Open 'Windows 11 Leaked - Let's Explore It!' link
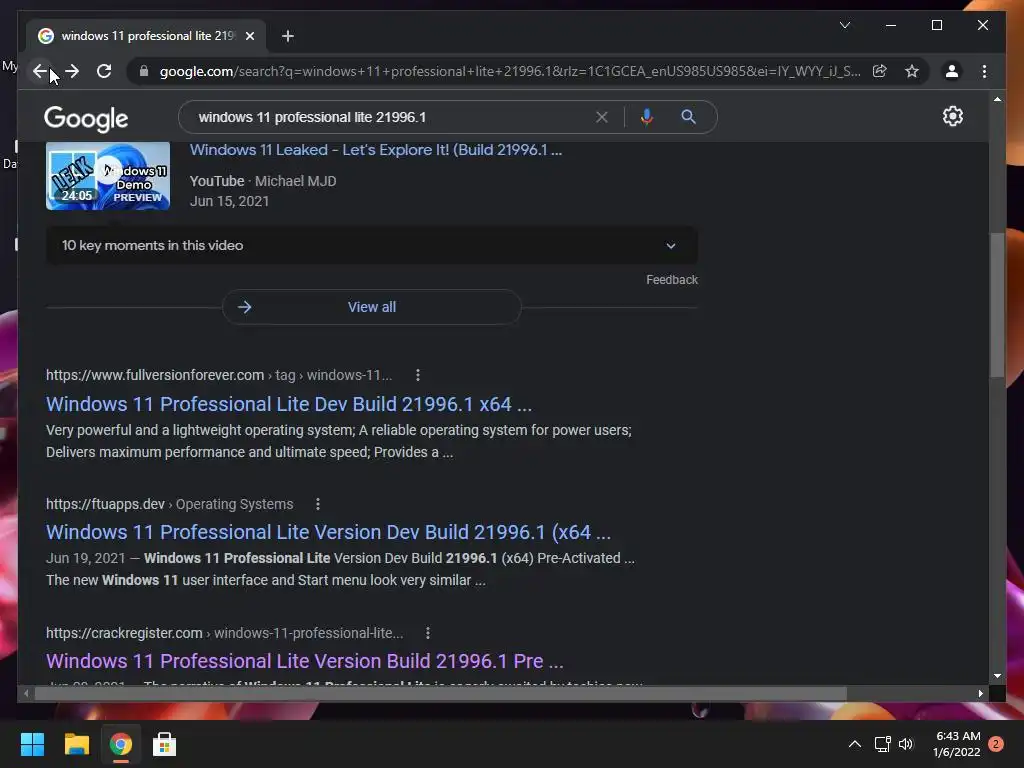1024x768 pixels. (376, 150)
